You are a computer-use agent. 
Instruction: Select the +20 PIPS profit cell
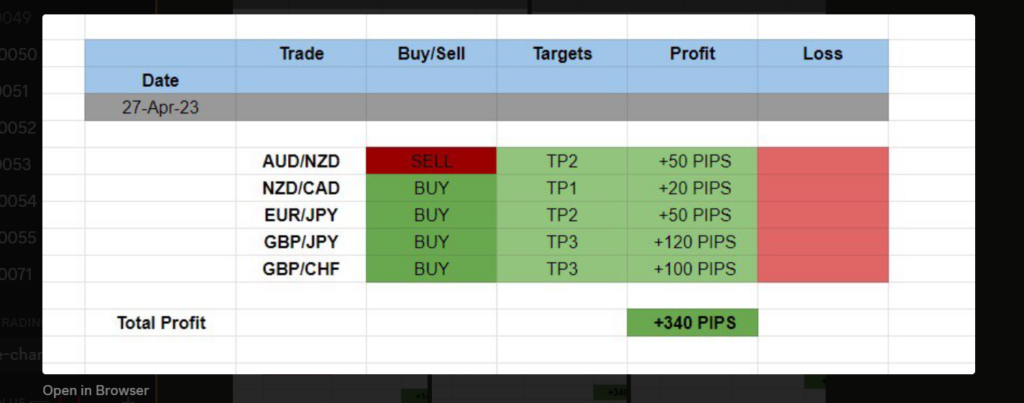tap(692, 188)
